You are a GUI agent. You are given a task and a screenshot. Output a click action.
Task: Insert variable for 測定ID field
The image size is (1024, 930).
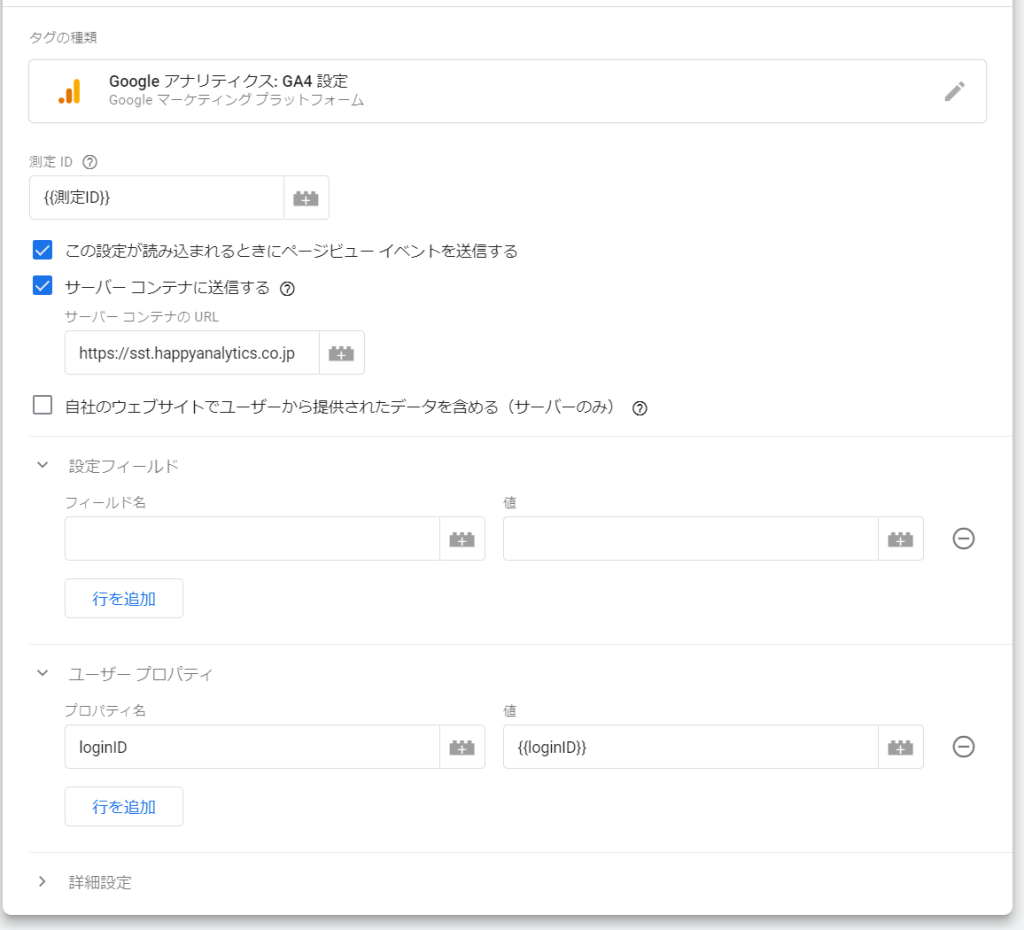[306, 198]
